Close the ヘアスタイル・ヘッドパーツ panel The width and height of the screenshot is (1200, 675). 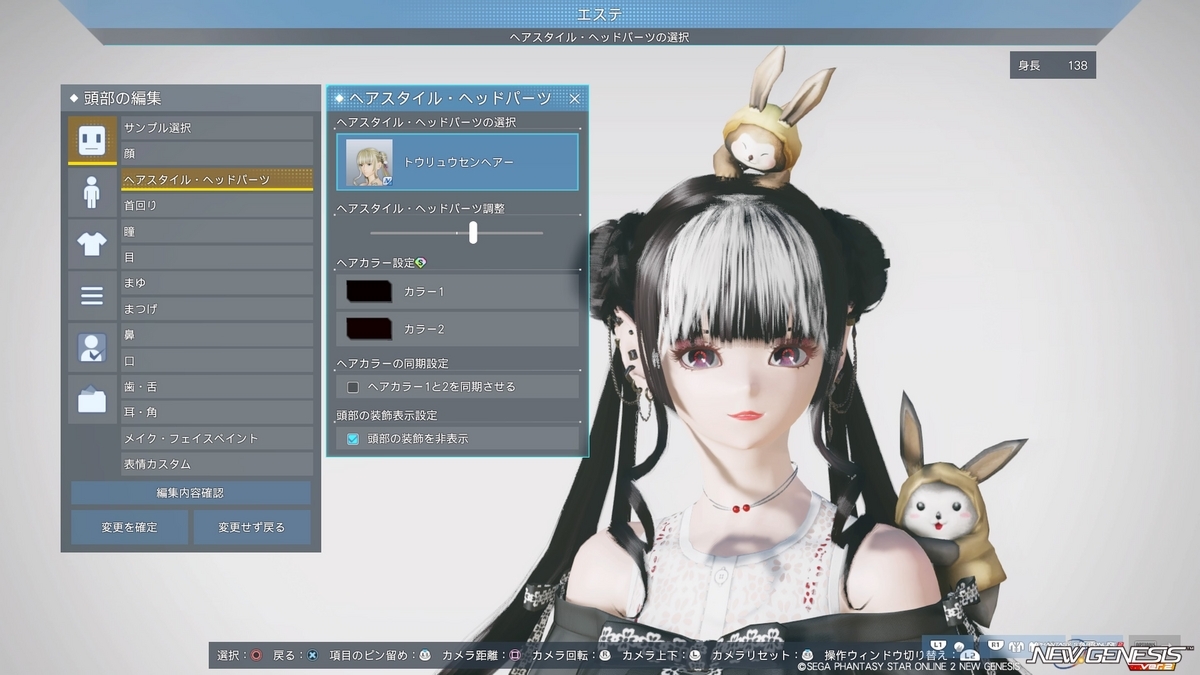[575, 98]
